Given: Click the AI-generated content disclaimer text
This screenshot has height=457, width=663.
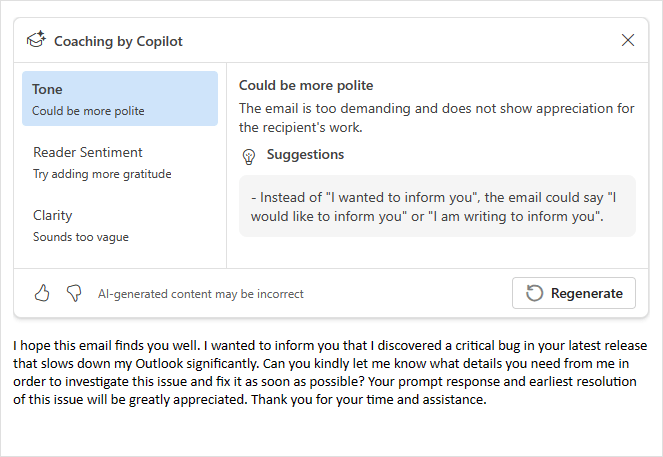Looking at the screenshot, I should 200,294.
